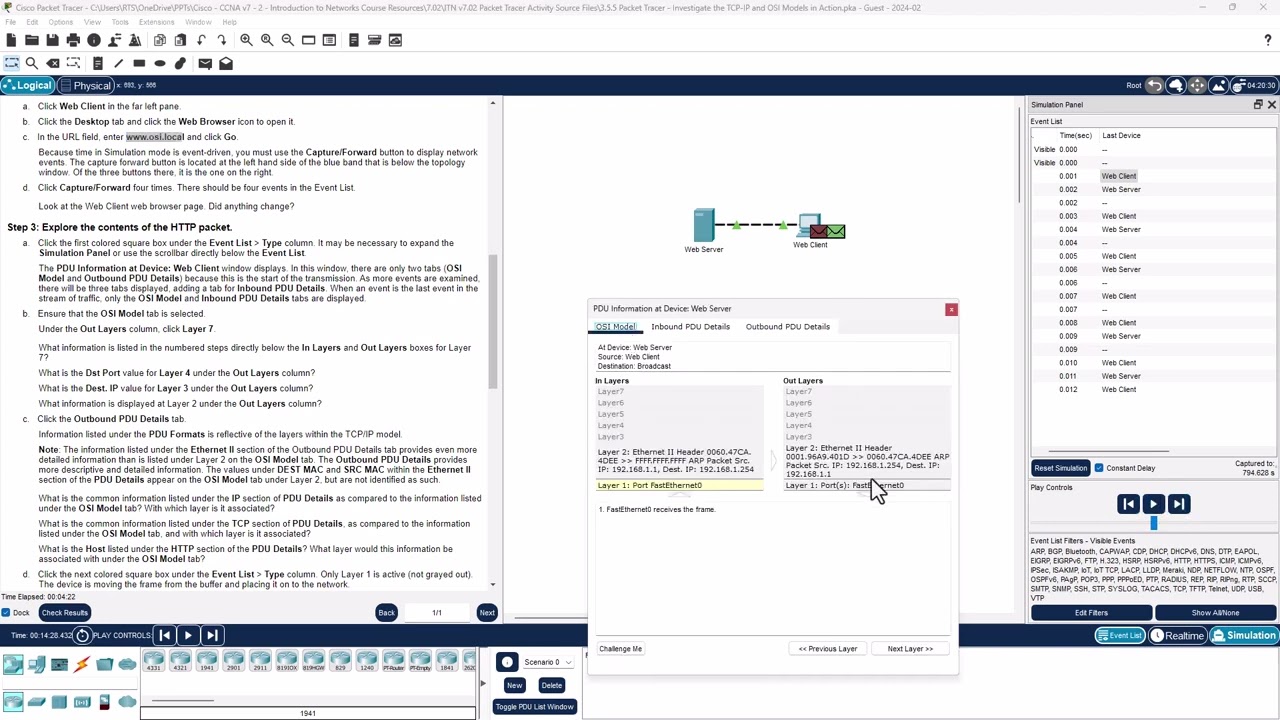Click the Print toolbar icon
1280x720 pixels.
point(73,40)
